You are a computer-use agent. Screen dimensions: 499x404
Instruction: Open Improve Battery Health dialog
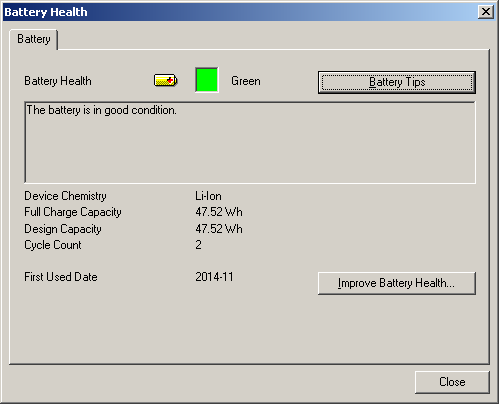397,283
